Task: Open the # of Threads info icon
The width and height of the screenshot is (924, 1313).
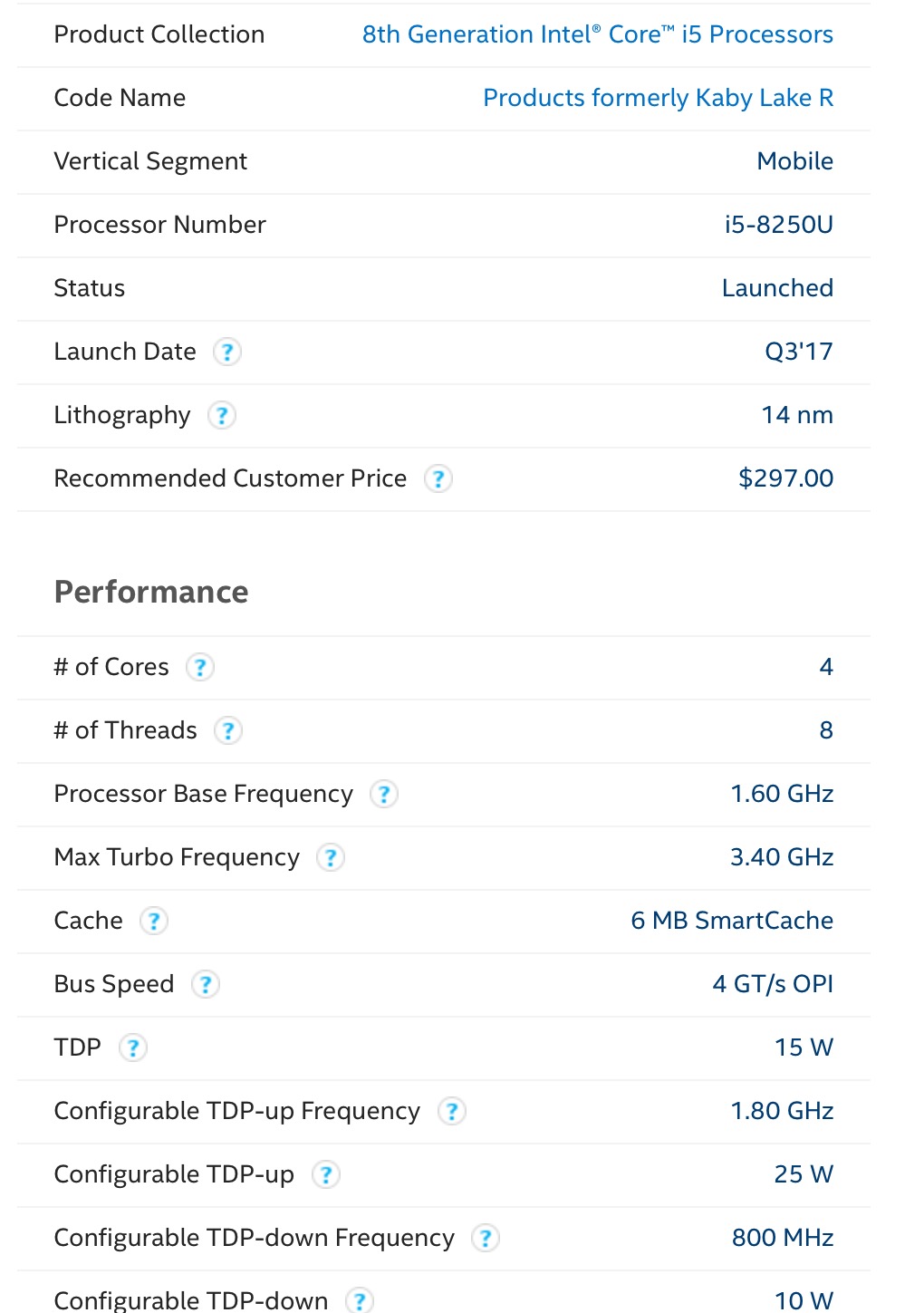Action: 228,730
